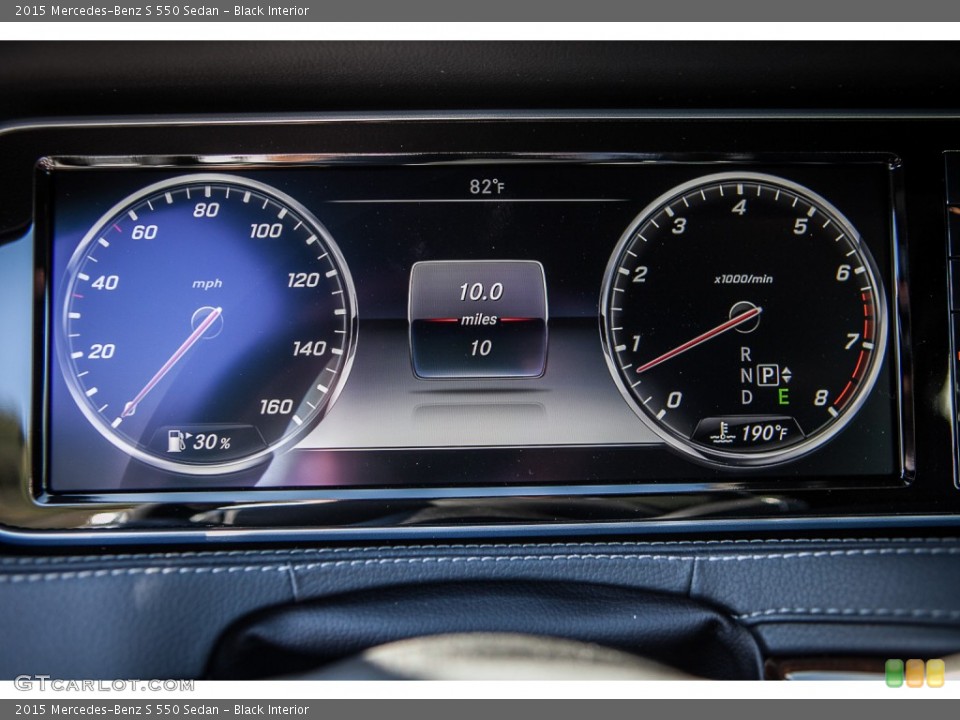Click the 6 mark on tachometer
The image size is (960, 720).
[843, 272]
